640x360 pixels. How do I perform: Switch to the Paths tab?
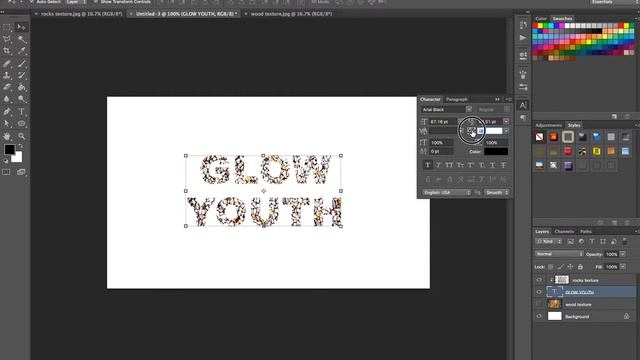click(x=586, y=231)
